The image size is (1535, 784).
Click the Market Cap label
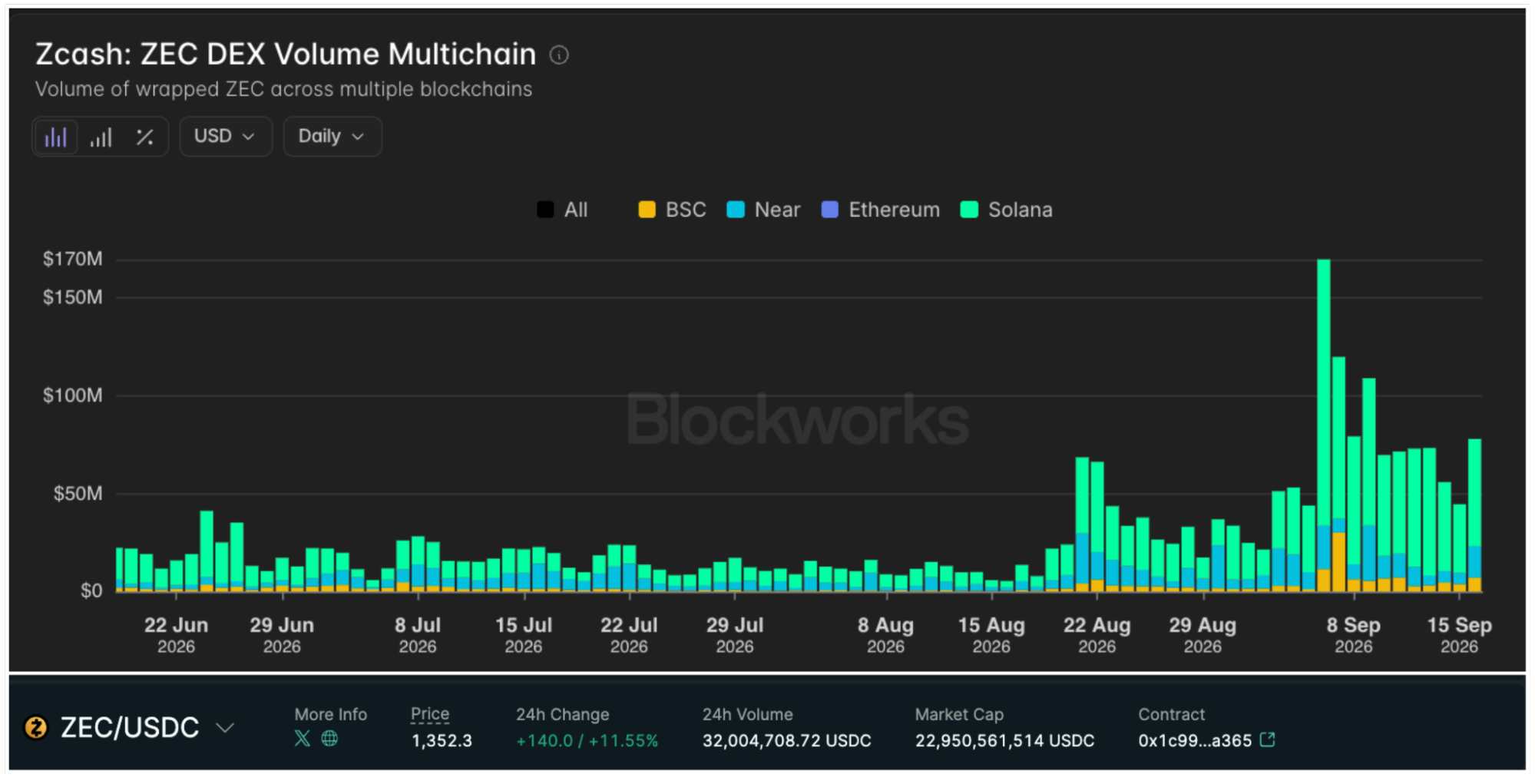point(959,714)
